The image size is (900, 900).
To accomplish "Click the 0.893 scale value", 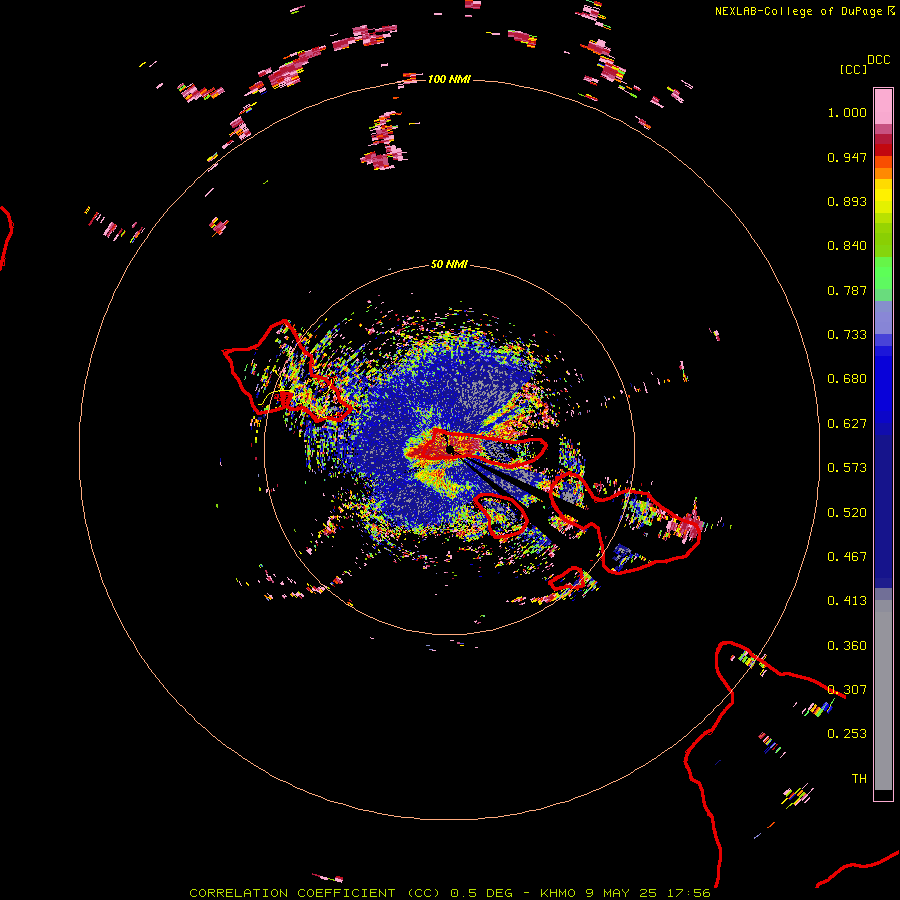I will click(847, 201).
